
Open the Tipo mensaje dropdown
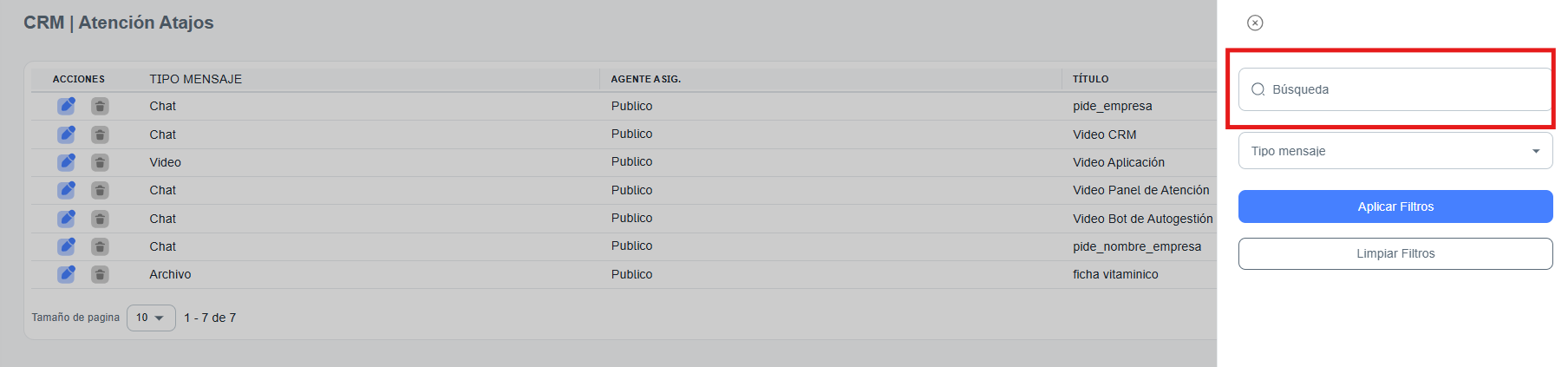[1395, 151]
